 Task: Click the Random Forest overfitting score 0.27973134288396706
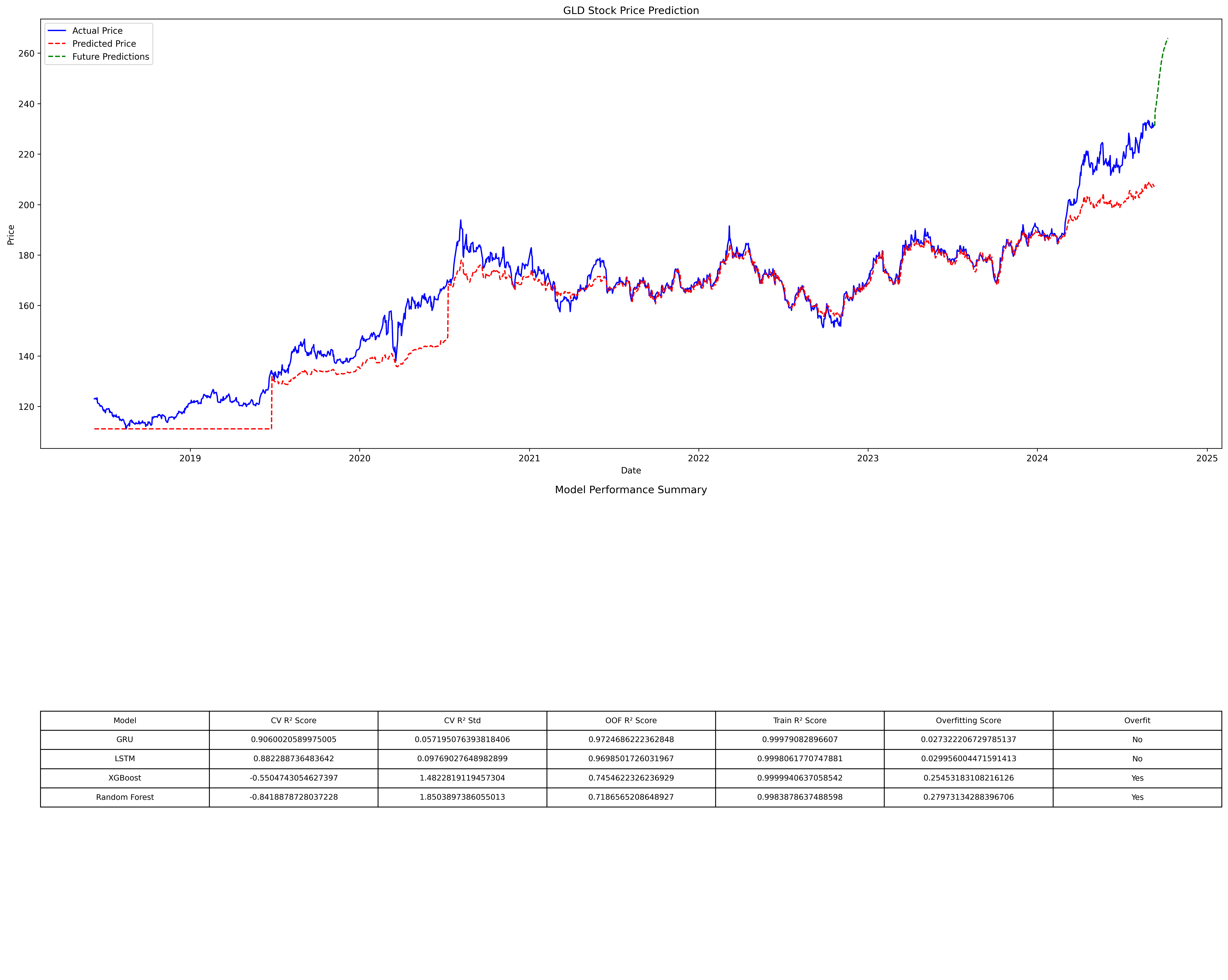[x=968, y=797]
